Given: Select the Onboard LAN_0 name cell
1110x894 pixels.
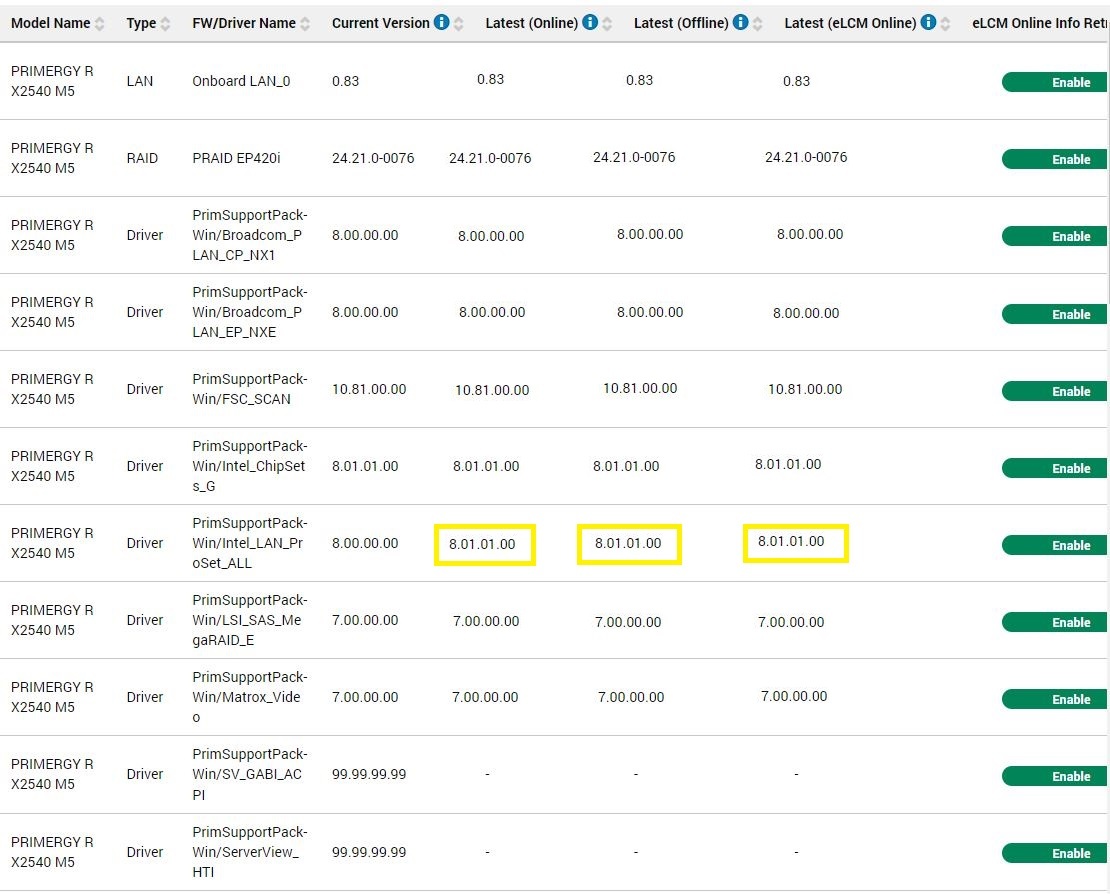Looking at the screenshot, I should click(x=241, y=81).
